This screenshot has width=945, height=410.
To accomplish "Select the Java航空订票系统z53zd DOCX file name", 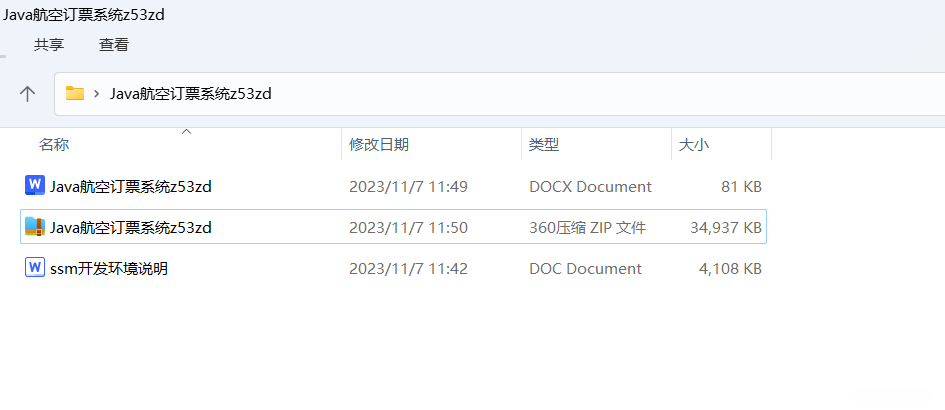I will point(131,186).
